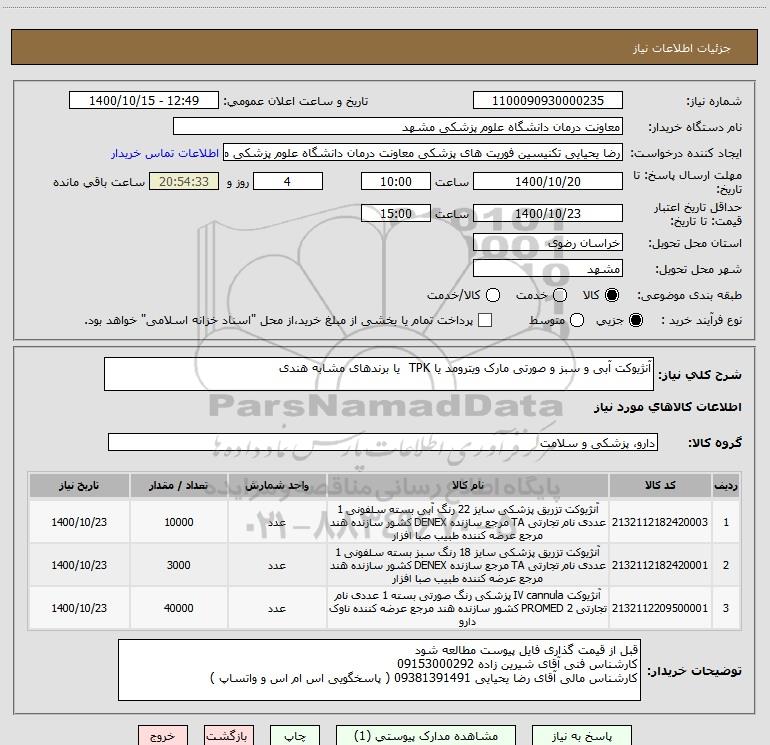Screen dimensions: 770x745
Task: Open the اطلاعات تماس خریدار link
Action: click(x=165, y=153)
